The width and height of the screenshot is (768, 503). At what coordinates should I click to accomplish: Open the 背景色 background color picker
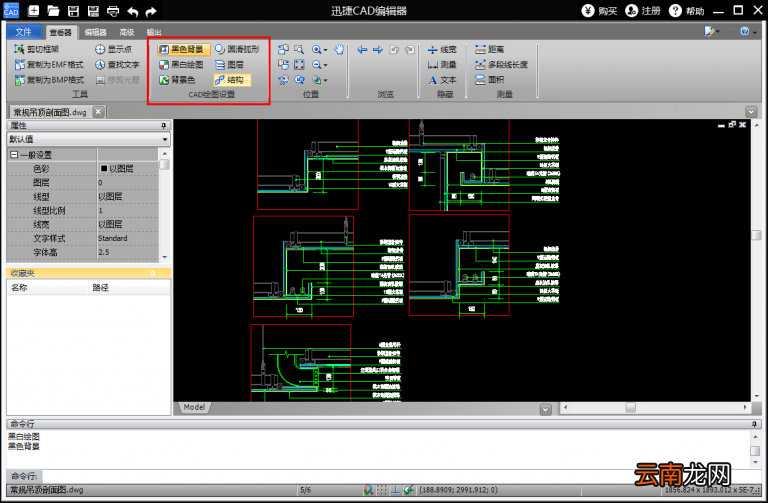177,80
